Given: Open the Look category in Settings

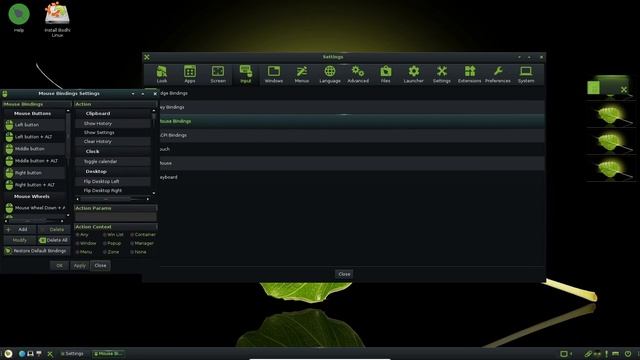Looking at the screenshot, I should 162,74.
